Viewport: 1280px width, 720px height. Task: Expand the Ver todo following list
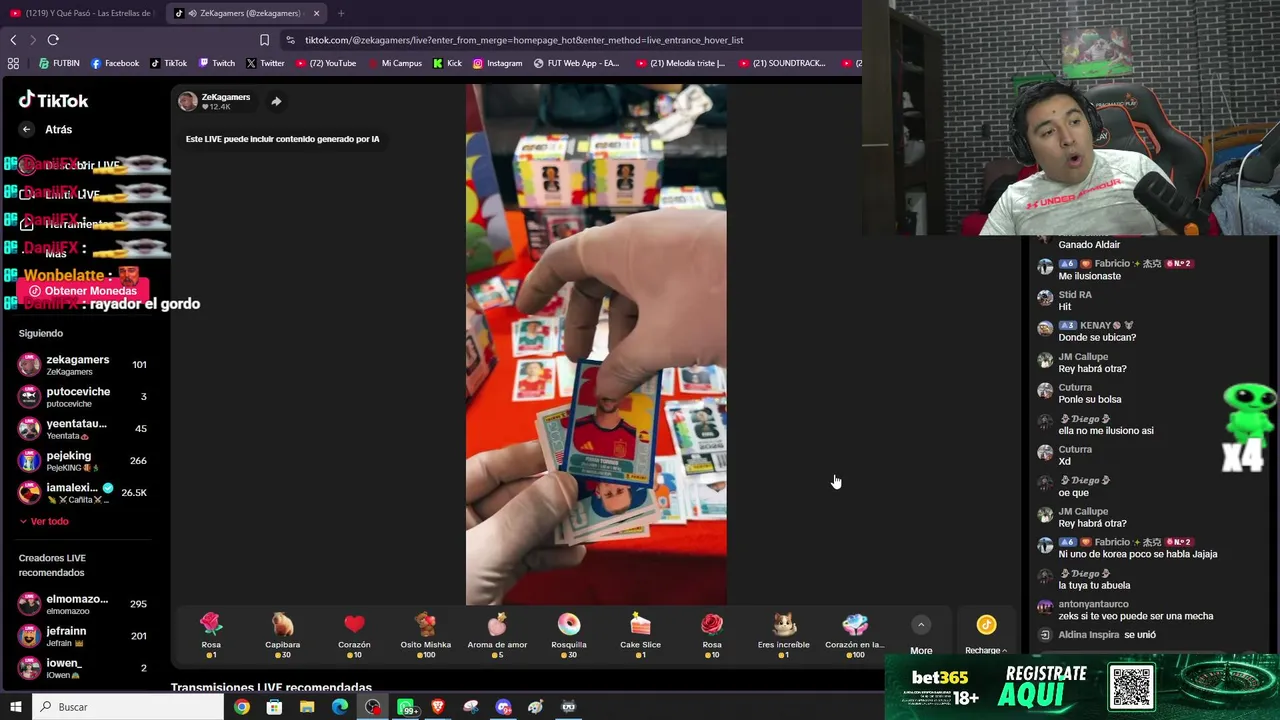[44, 521]
